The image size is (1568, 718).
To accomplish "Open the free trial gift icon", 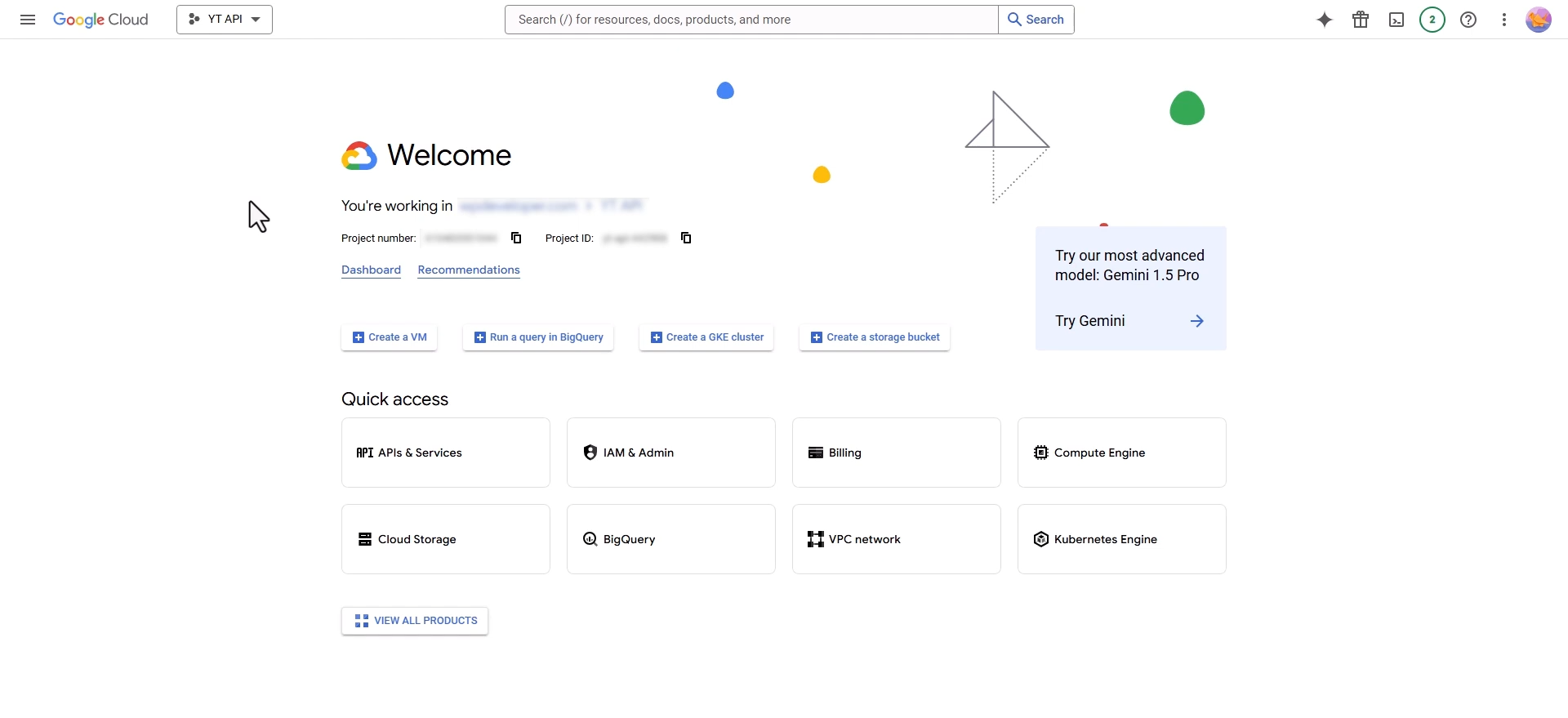I will tap(1361, 20).
